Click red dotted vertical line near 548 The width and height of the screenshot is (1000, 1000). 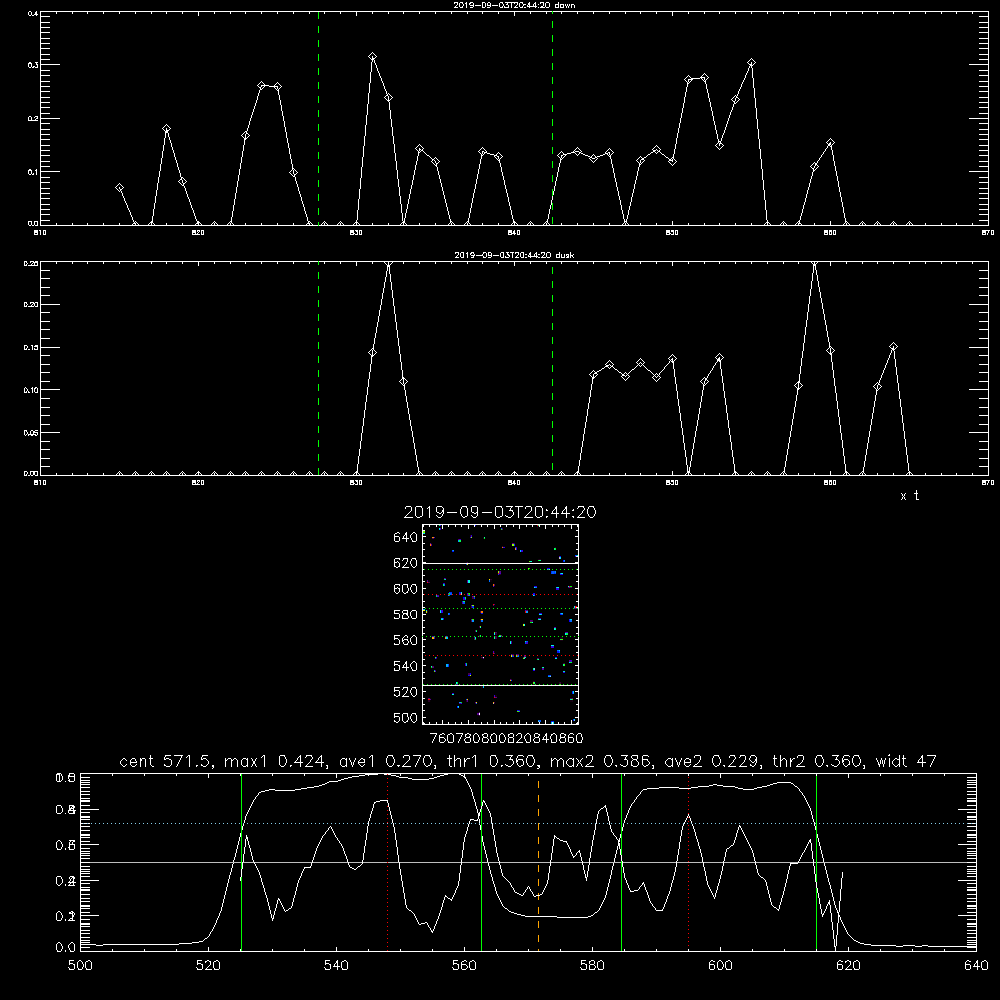(387, 862)
